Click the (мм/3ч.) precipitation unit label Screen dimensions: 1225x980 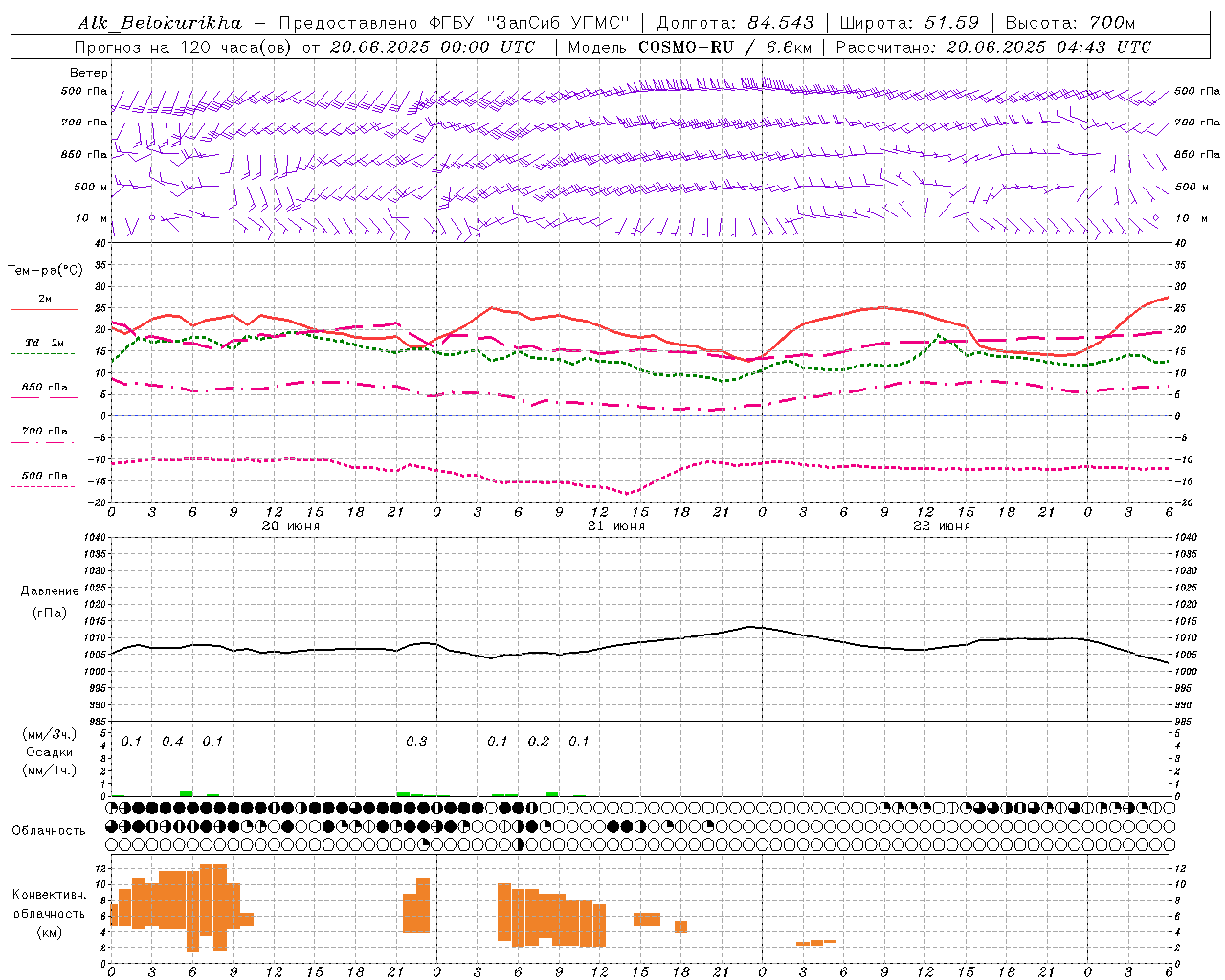(50, 734)
